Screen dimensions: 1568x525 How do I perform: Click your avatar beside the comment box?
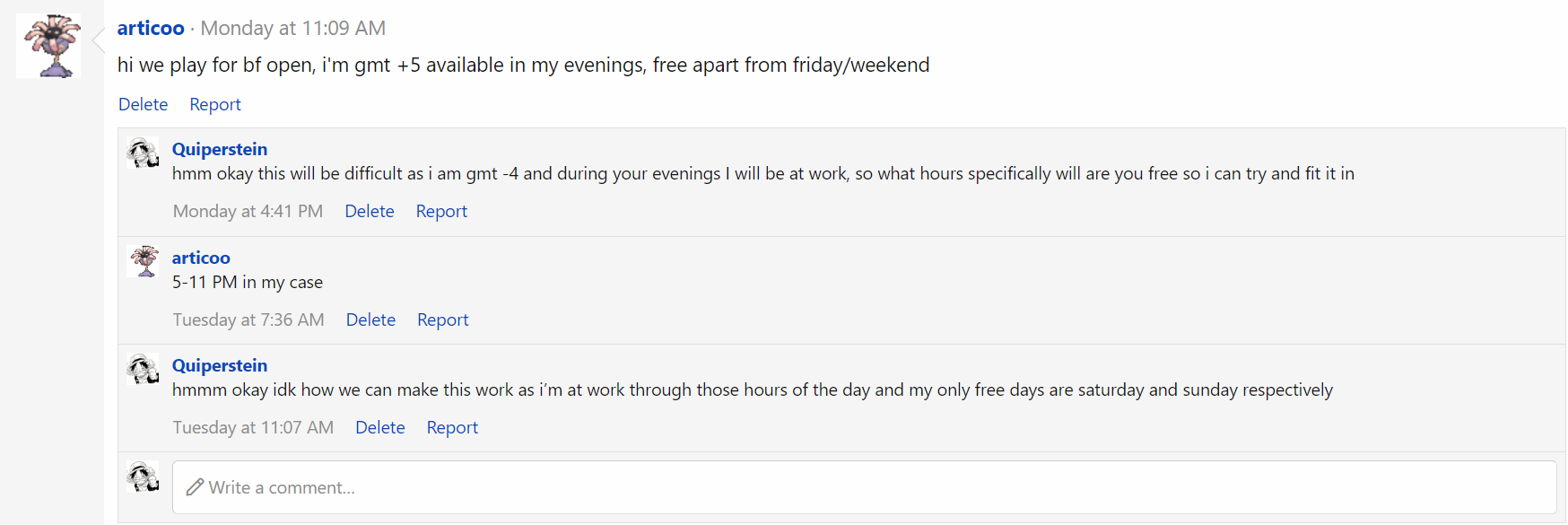[x=144, y=477]
